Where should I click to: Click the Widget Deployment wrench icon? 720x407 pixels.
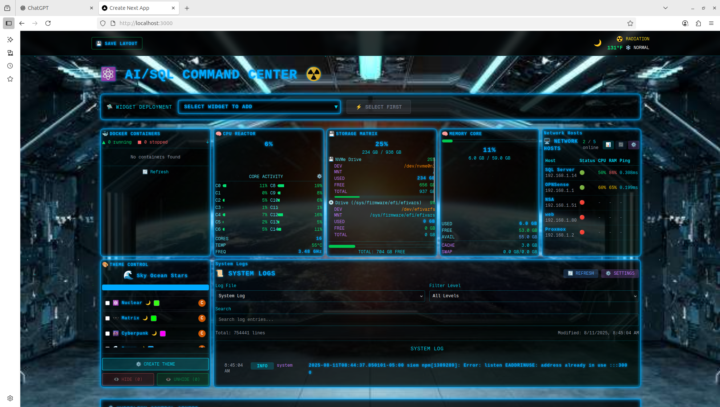click(109, 107)
